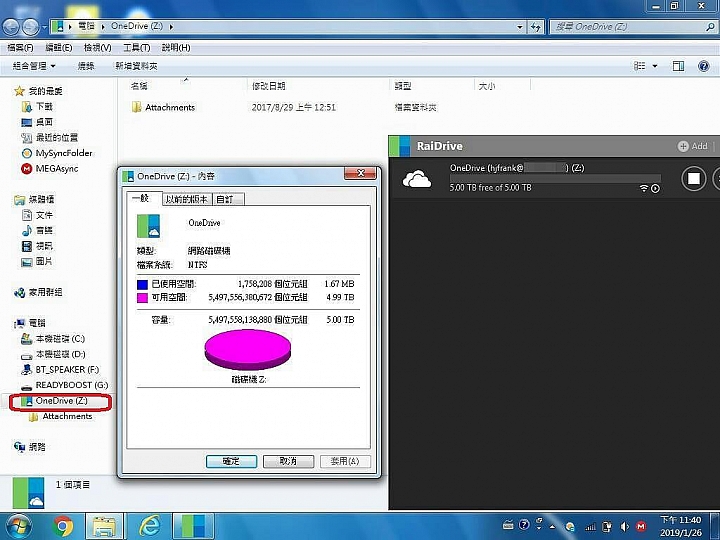
Task: Click the Forward navigation arrow in Explorer
Action: (30, 27)
